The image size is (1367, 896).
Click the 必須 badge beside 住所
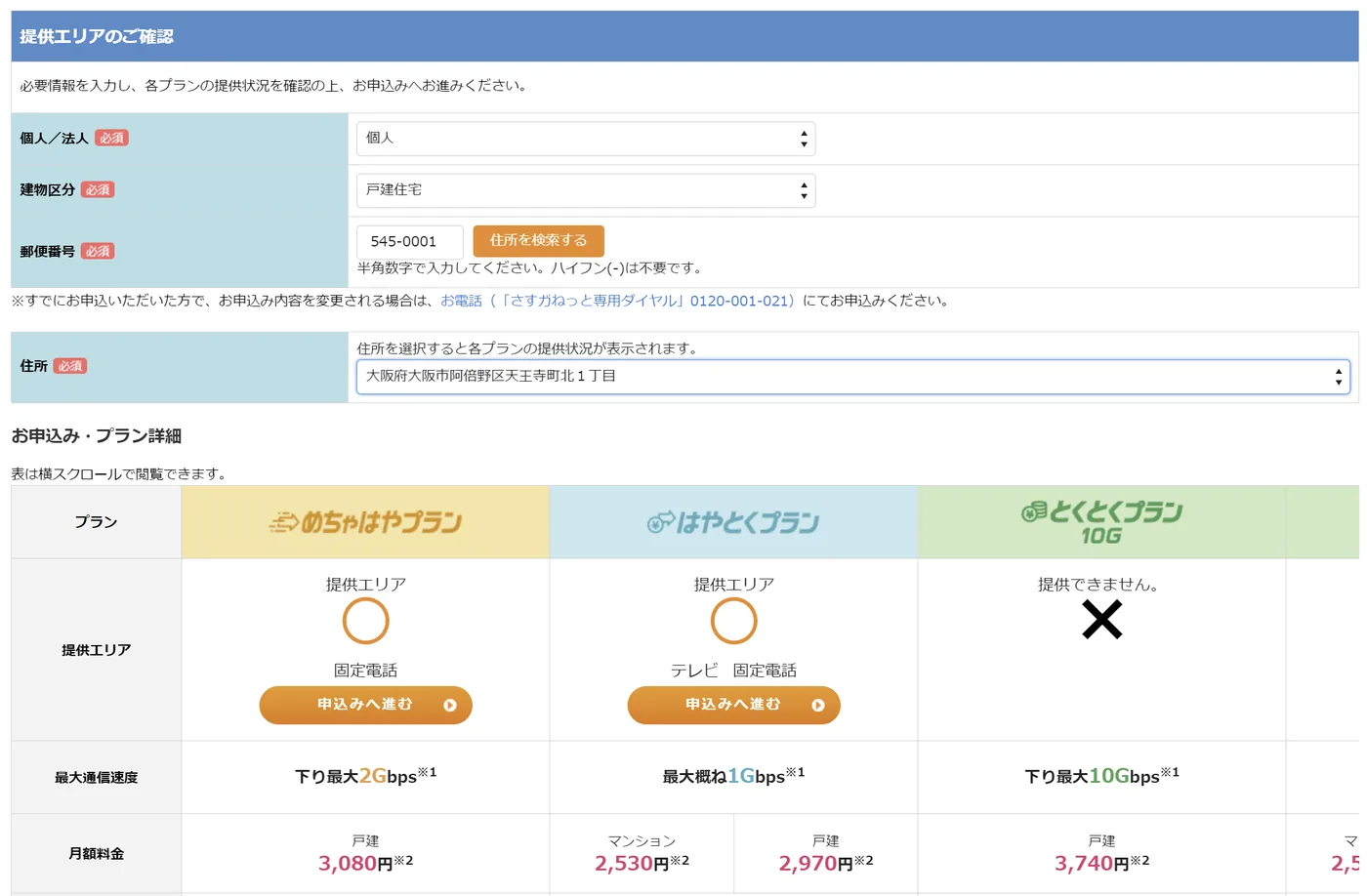[x=69, y=366]
